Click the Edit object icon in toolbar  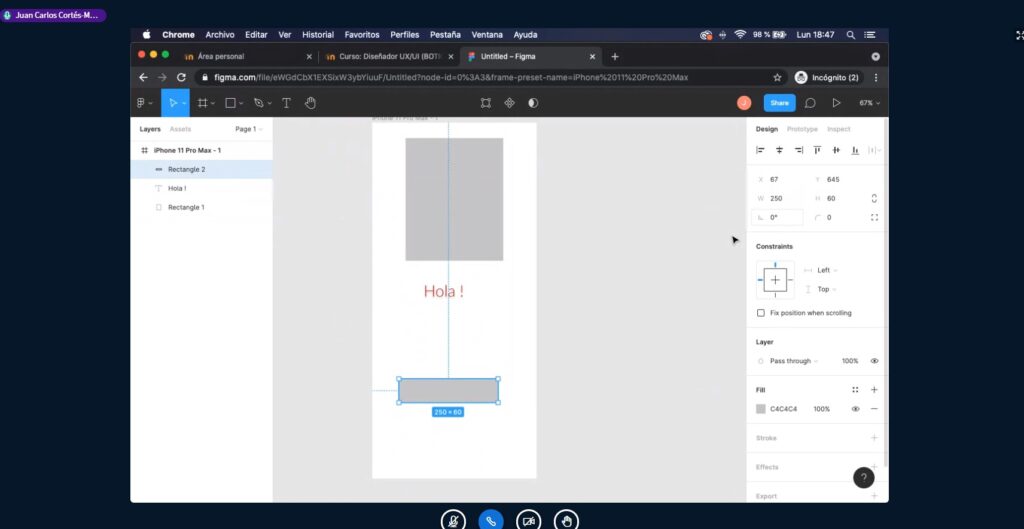point(486,103)
